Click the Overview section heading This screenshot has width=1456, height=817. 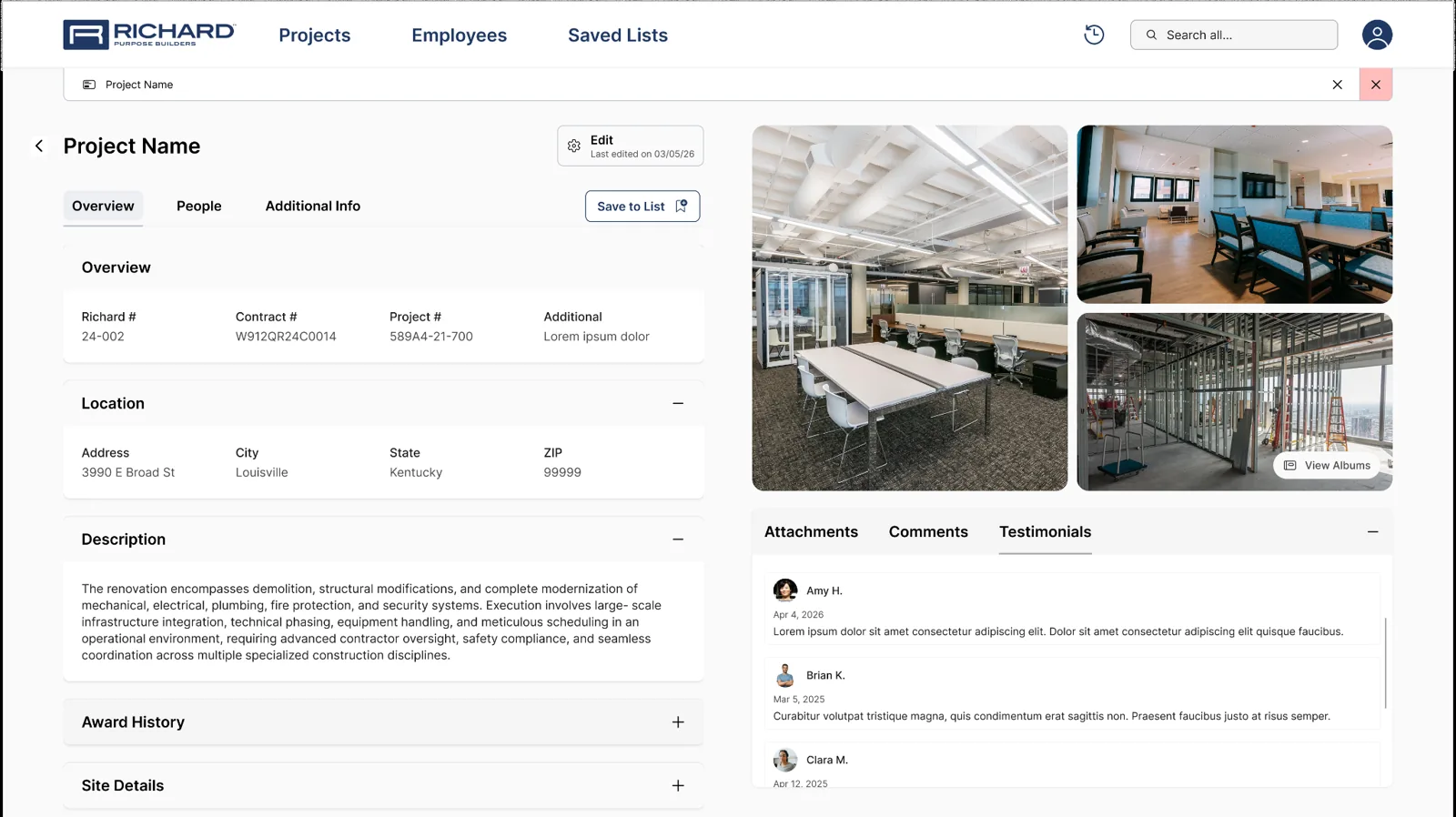116,267
